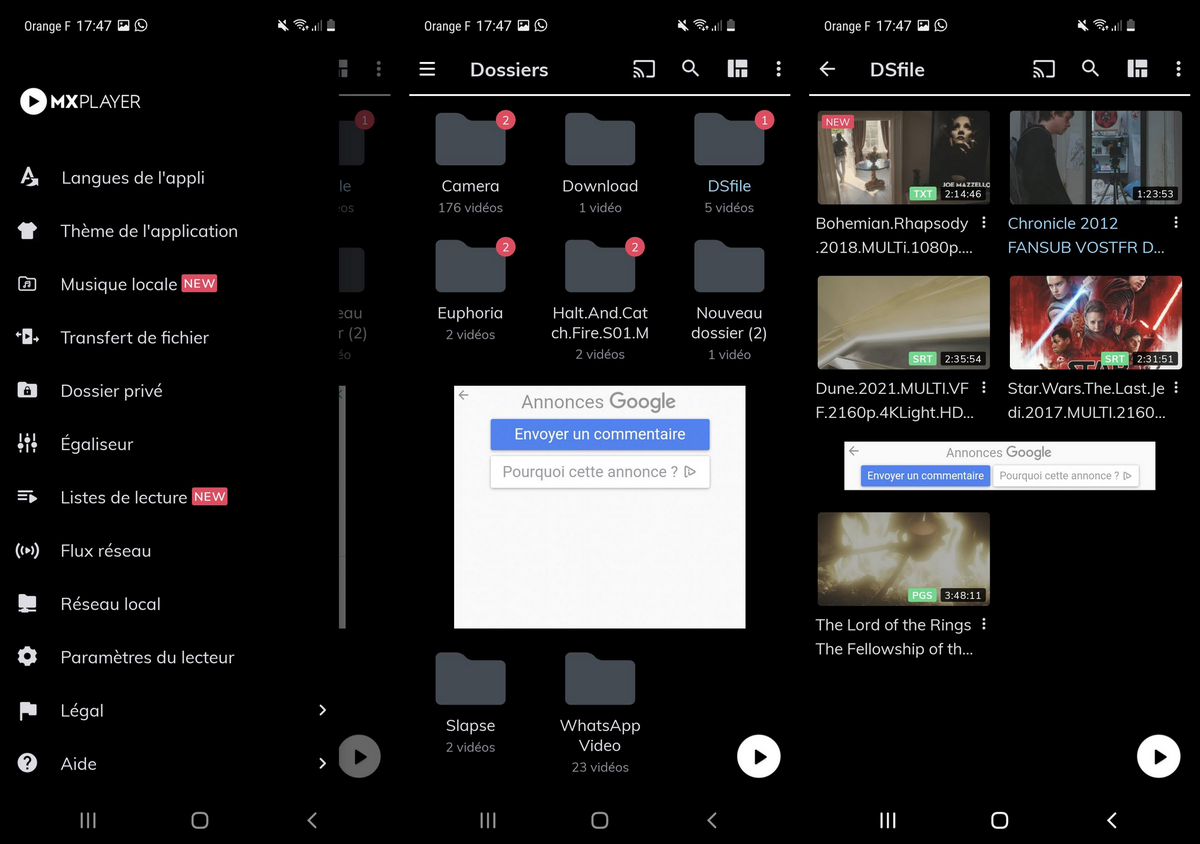Screen dimensions: 1200x844
Task: Open Dune.2021 video thumbnail
Action: pyautogui.click(x=903, y=322)
